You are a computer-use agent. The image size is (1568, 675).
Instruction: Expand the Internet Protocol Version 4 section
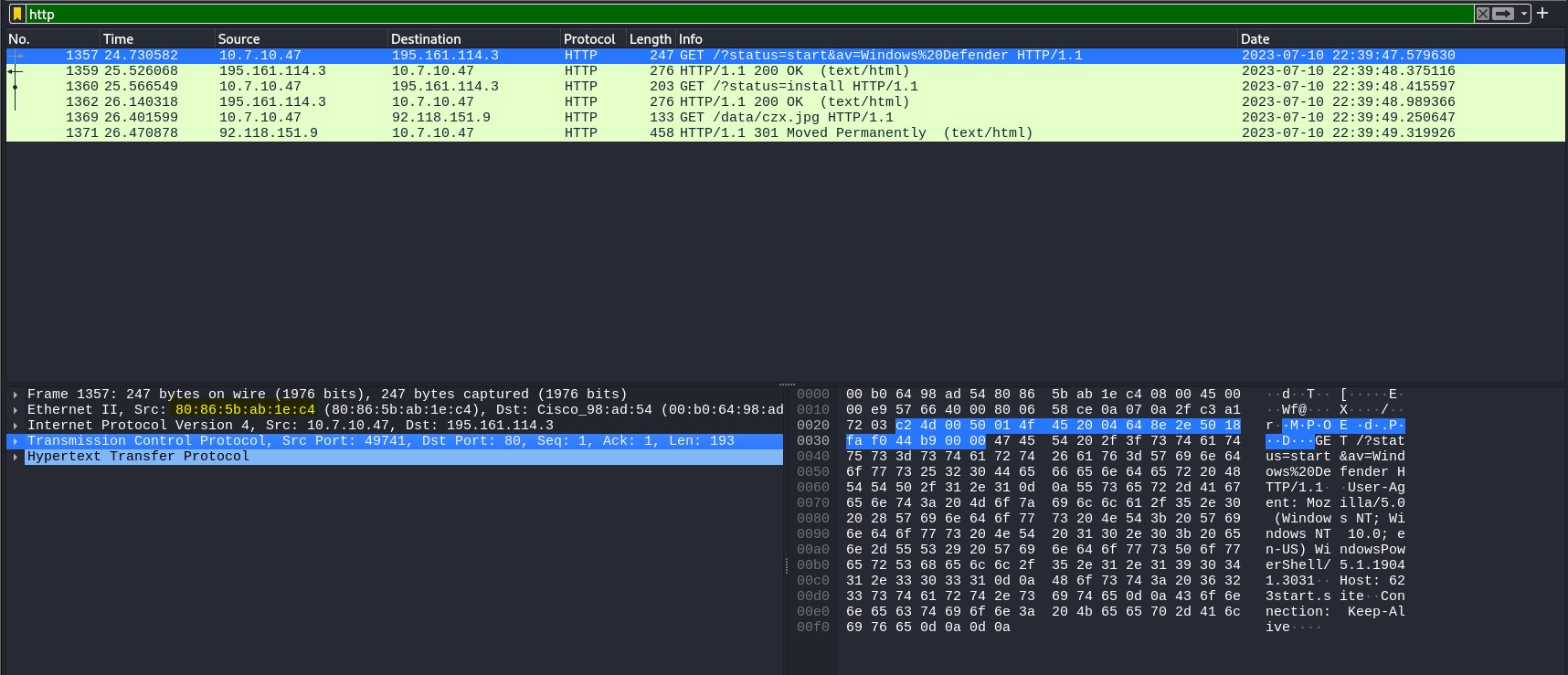click(x=16, y=426)
